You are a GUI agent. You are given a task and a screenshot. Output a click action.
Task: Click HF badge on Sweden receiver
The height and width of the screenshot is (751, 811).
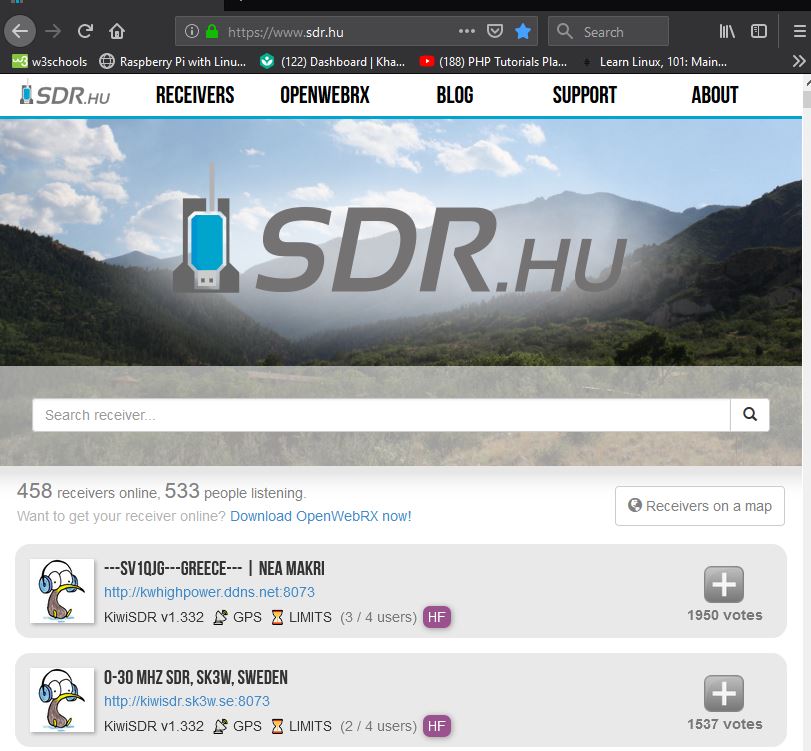(437, 726)
